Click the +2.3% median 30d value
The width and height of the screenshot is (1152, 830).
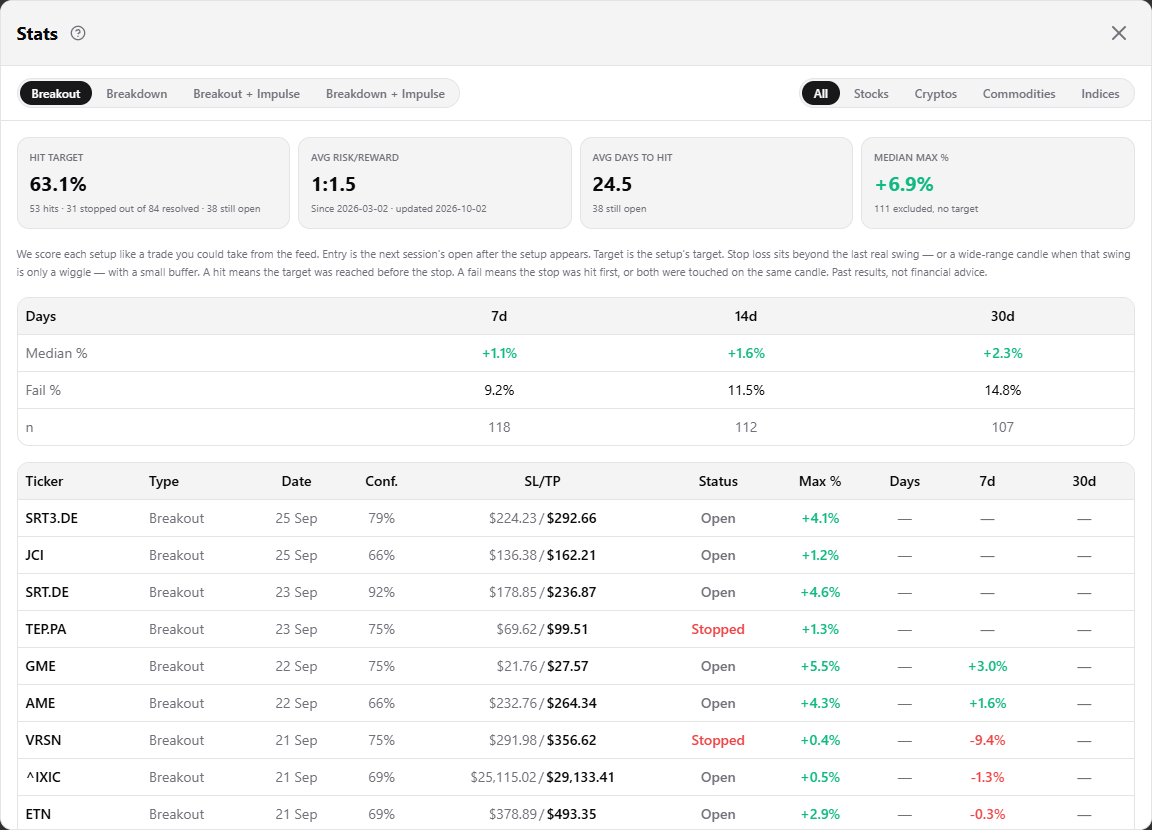[x=1002, y=353]
